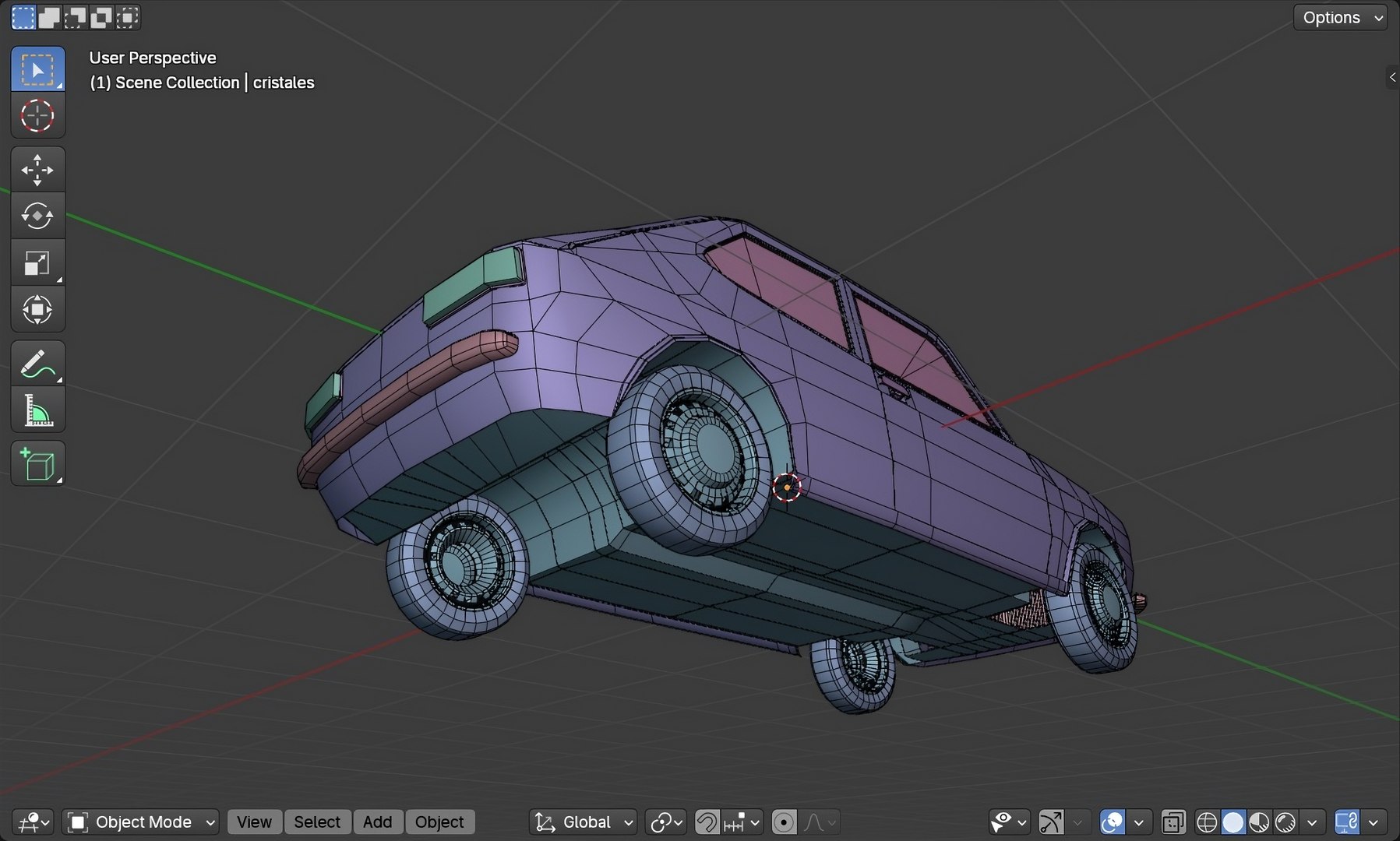Open the Add menu
This screenshot has width=1400, height=841.
[378, 822]
